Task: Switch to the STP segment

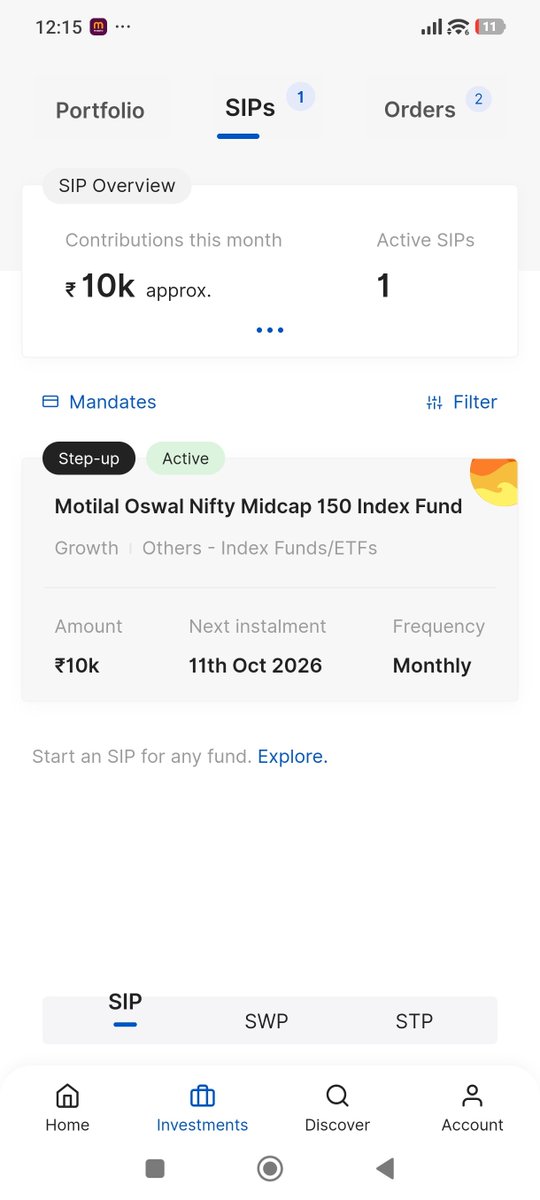Action: coord(414,1021)
